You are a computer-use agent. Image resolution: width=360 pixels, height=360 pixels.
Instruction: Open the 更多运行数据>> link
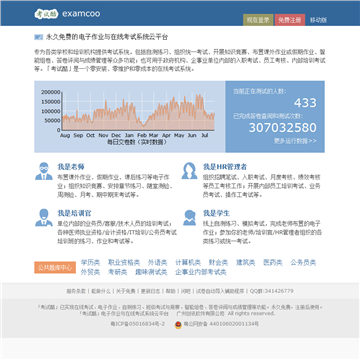coord(295,141)
